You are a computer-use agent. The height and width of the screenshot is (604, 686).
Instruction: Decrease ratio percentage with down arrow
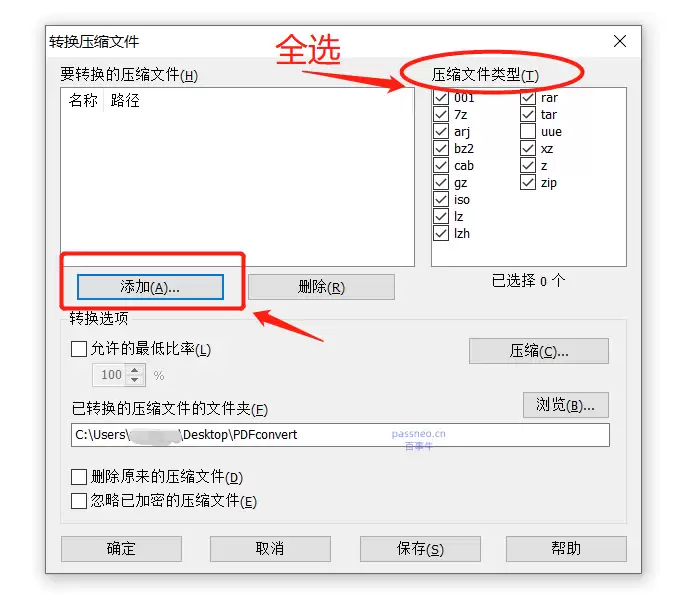[x=135, y=380]
